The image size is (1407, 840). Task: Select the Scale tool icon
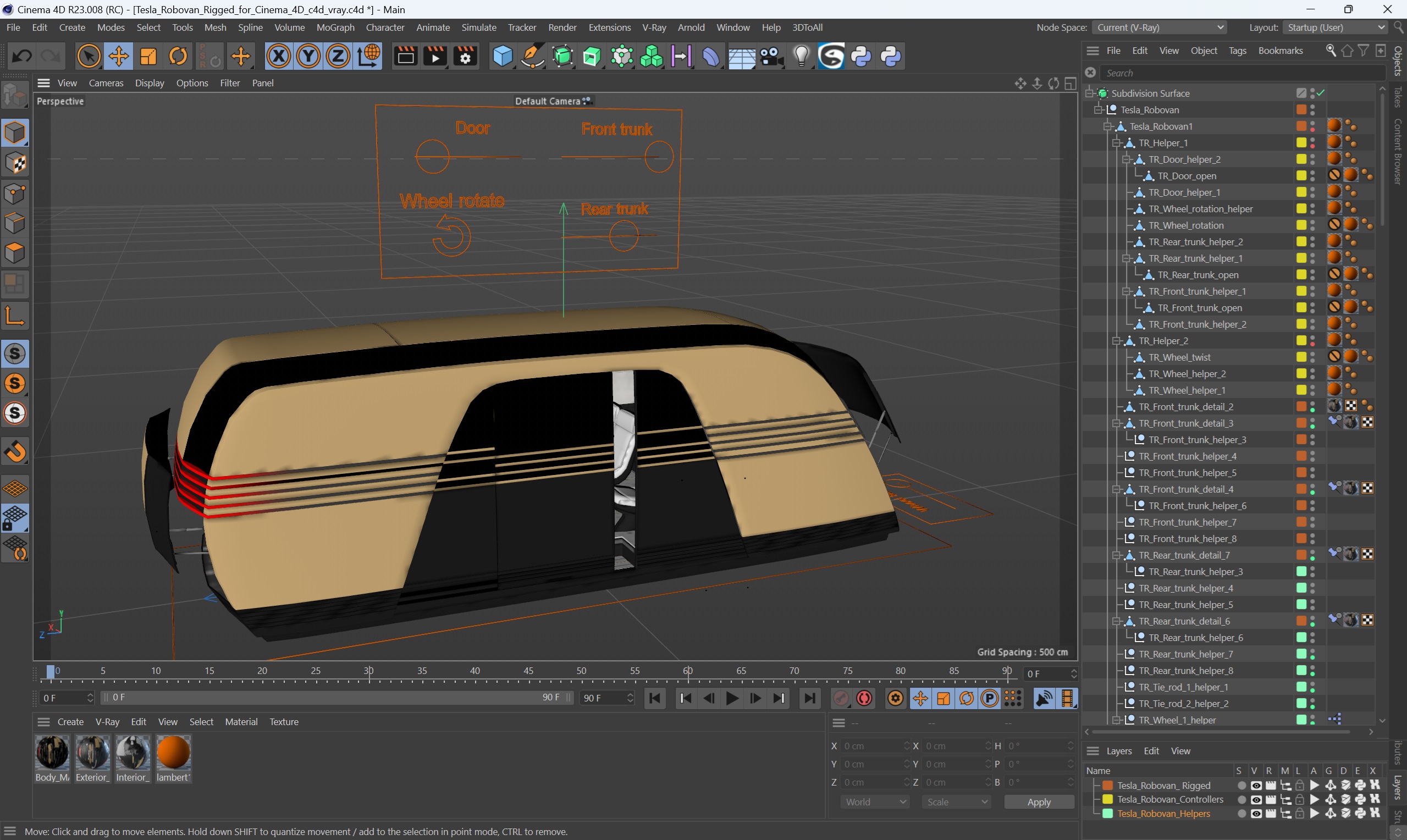148,56
